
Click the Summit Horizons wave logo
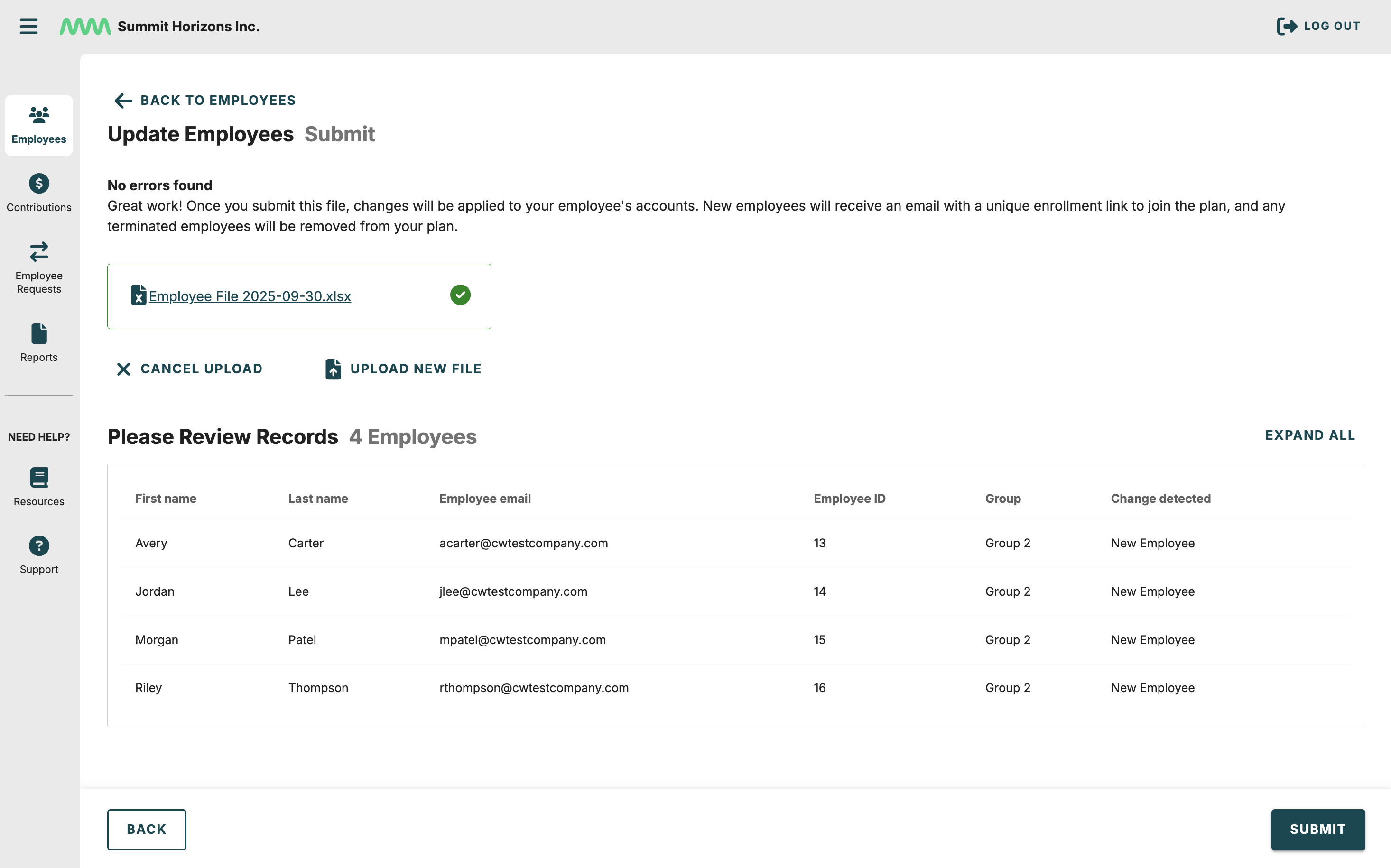click(x=85, y=27)
